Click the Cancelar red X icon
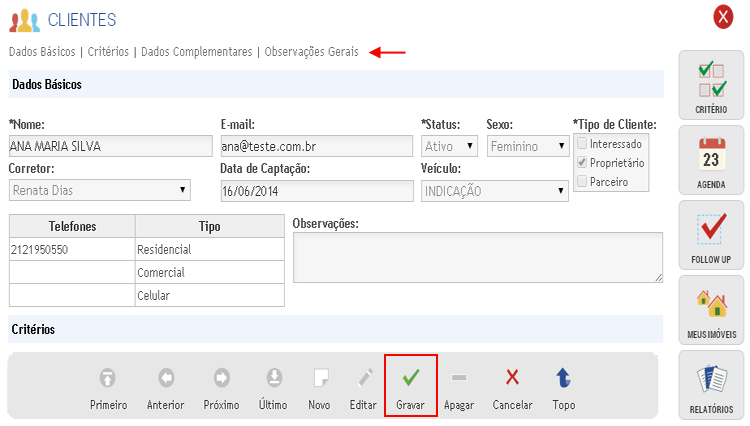 tap(512, 378)
